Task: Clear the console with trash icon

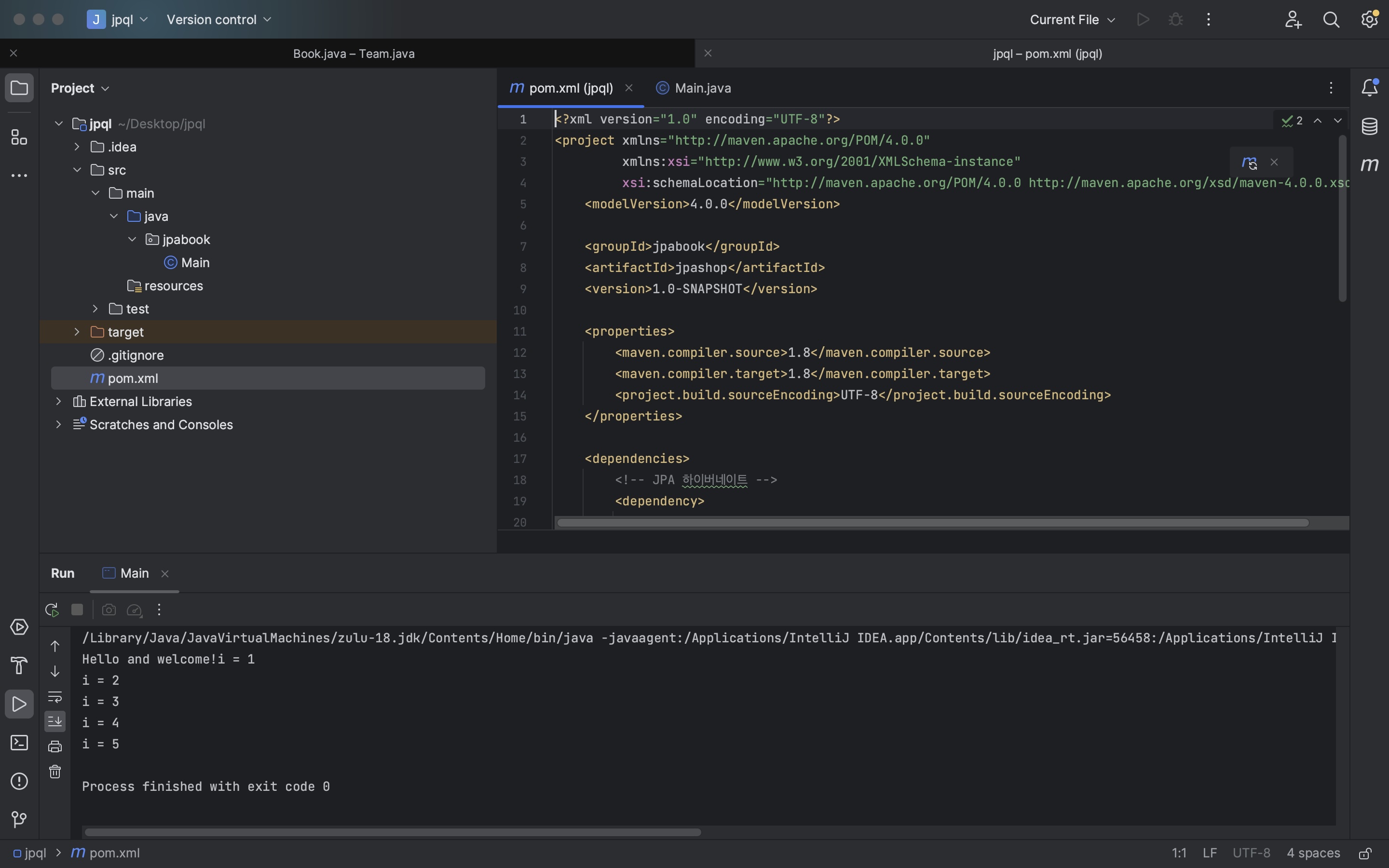Action: pyautogui.click(x=55, y=772)
